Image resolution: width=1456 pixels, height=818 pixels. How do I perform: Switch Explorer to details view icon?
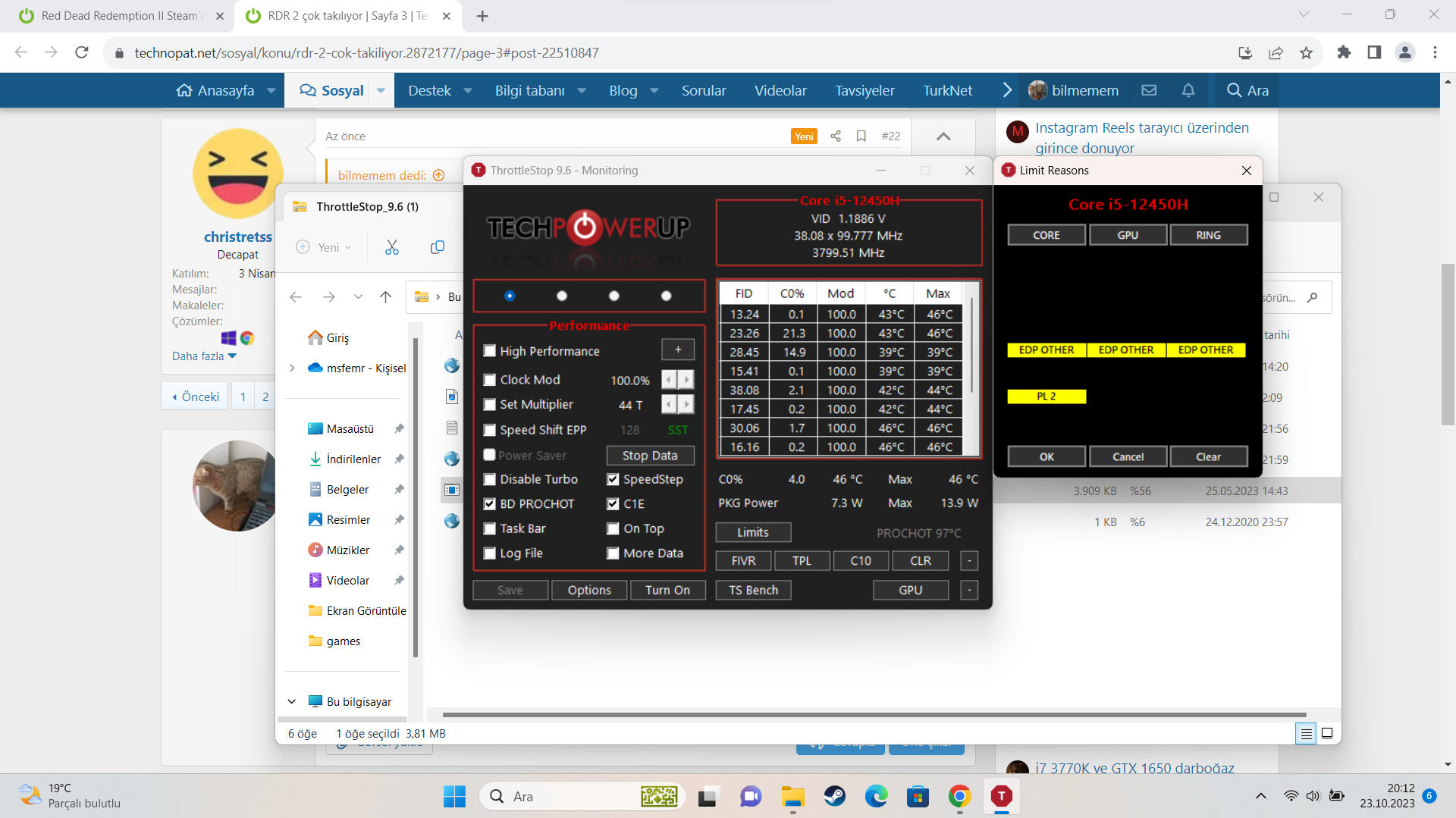pyautogui.click(x=1306, y=733)
